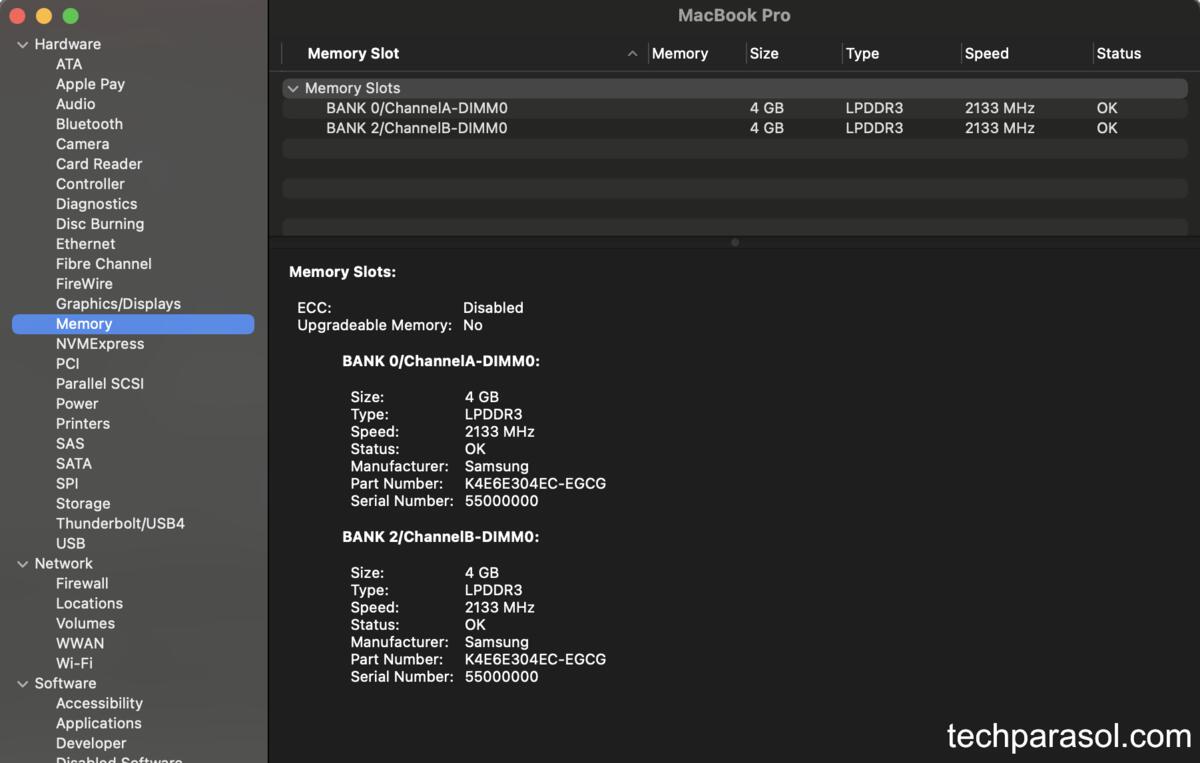The image size is (1200, 763).
Task: Click the split pane divider handle
Action: coord(735,242)
